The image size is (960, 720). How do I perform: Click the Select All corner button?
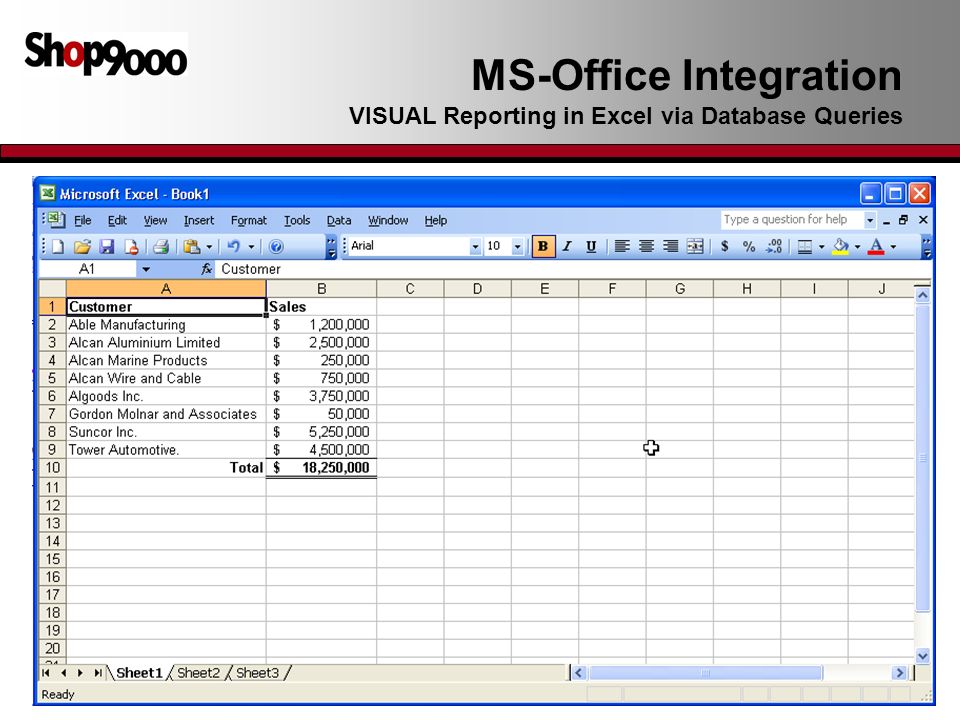click(x=53, y=289)
